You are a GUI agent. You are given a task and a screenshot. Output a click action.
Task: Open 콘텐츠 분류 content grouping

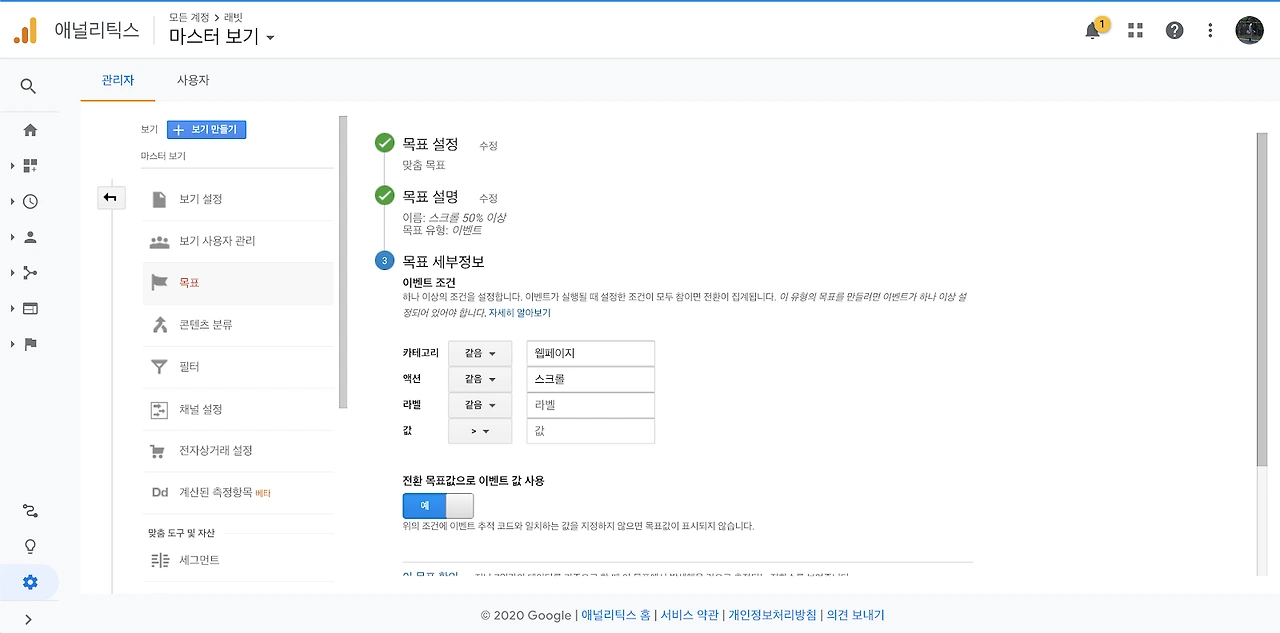238,325
